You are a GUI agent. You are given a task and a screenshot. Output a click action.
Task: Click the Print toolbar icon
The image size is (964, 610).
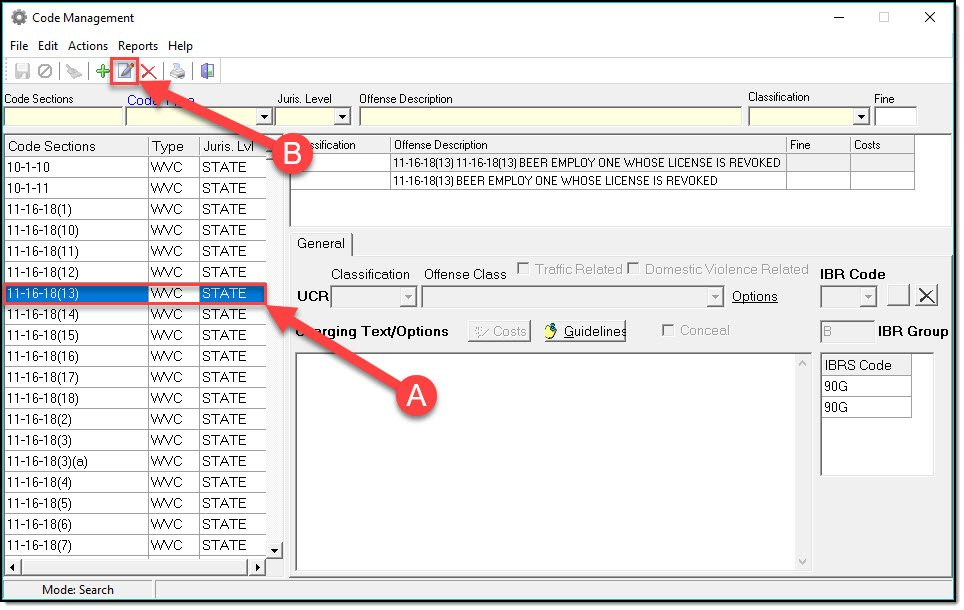click(177, 71)
